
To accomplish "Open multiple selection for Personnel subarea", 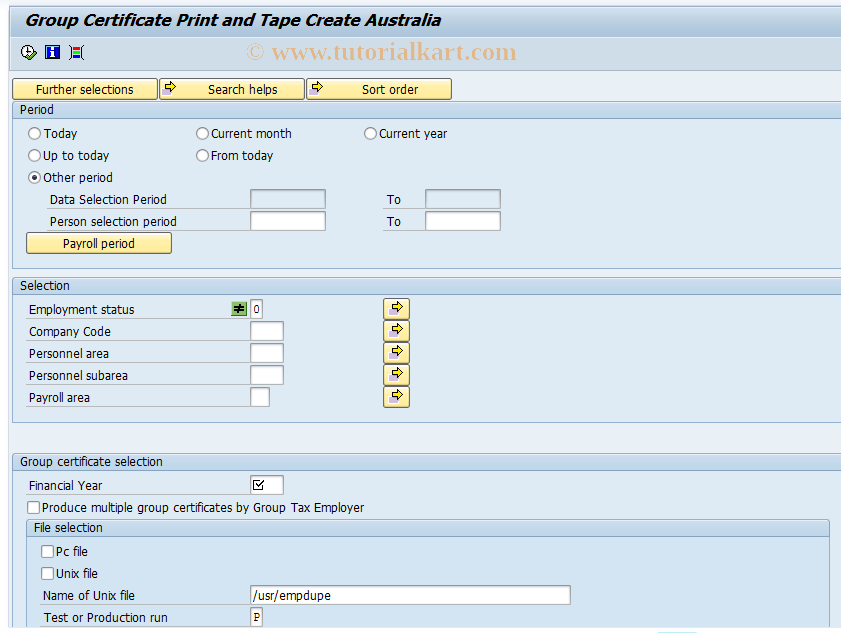I will (x=396, y=374).
